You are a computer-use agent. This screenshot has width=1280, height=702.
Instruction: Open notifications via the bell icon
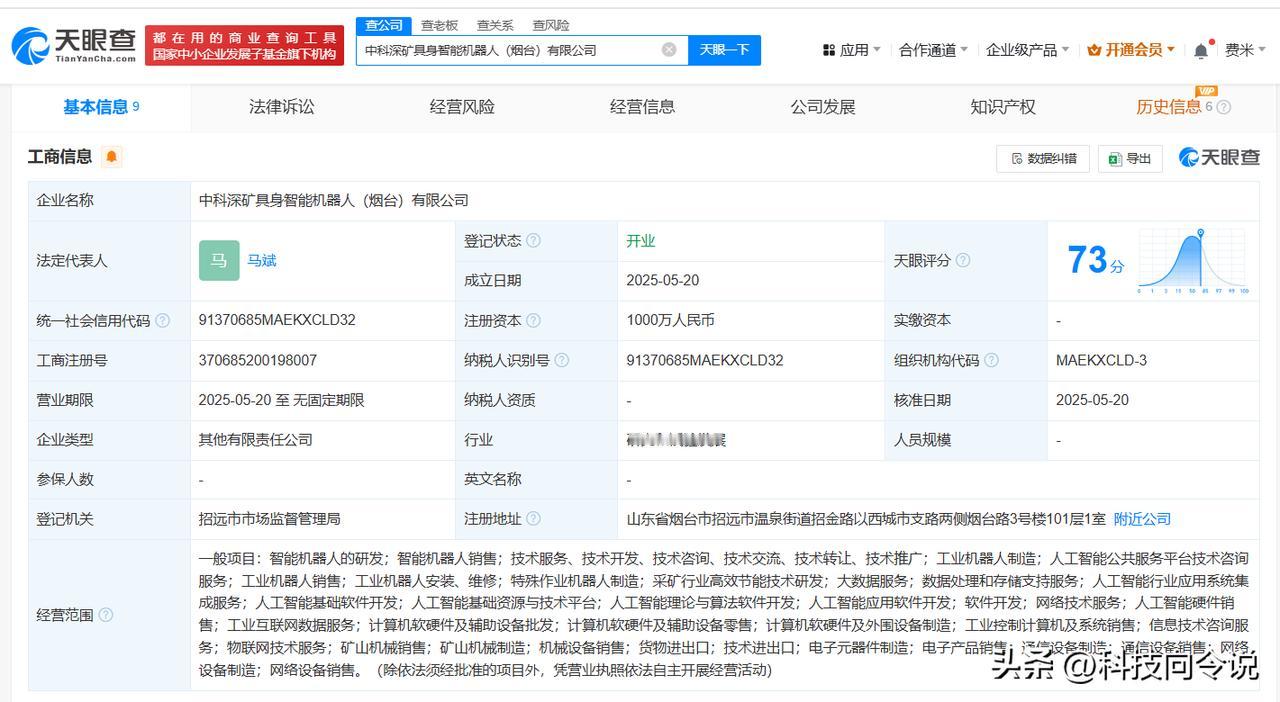(x=1201, y=50)
